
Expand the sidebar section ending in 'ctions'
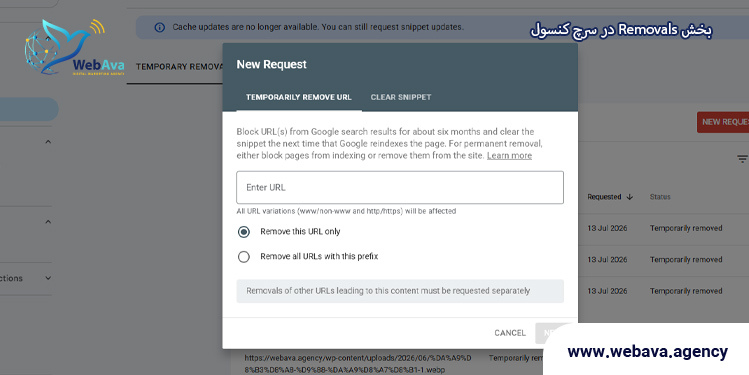[x=48, y=278]
